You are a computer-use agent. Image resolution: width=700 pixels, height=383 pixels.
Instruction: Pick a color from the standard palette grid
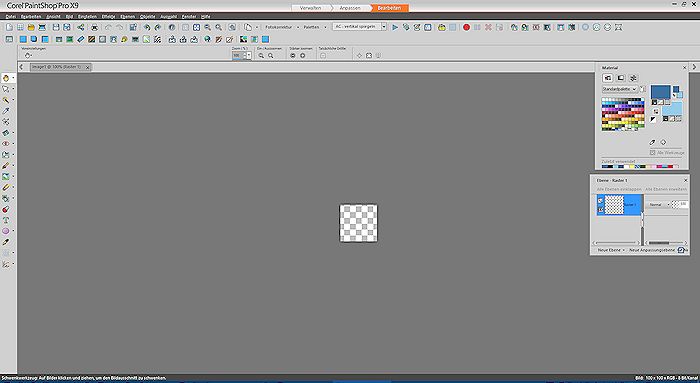coord(623,114)
